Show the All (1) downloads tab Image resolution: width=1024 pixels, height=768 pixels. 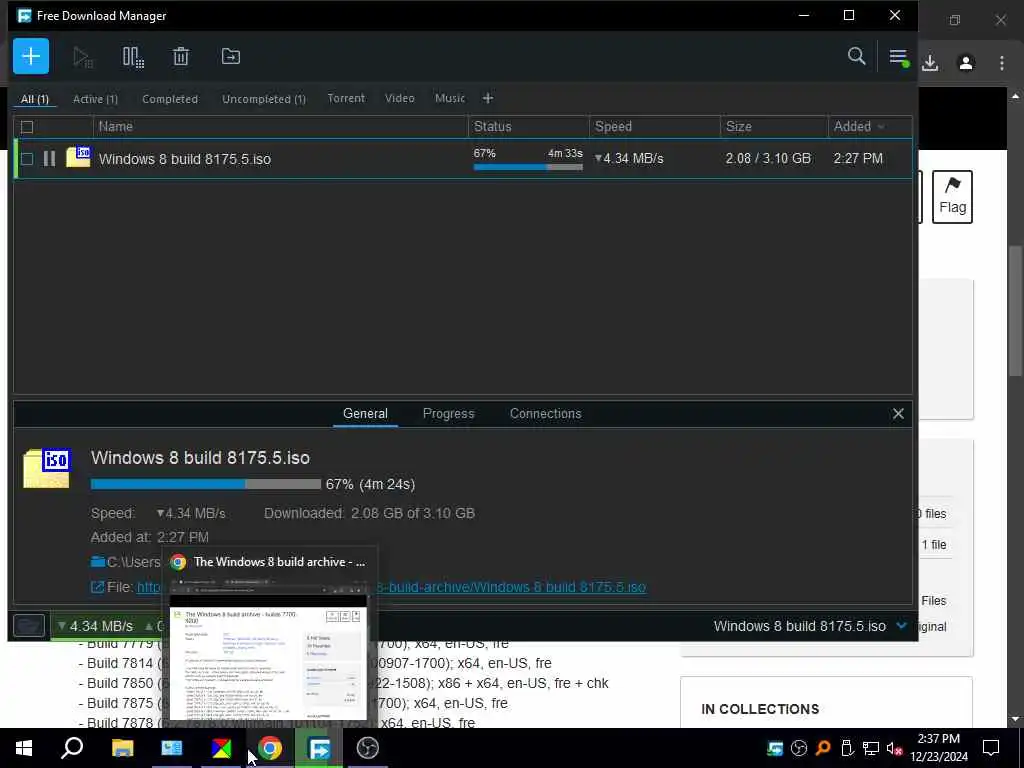tap(35, 99)
